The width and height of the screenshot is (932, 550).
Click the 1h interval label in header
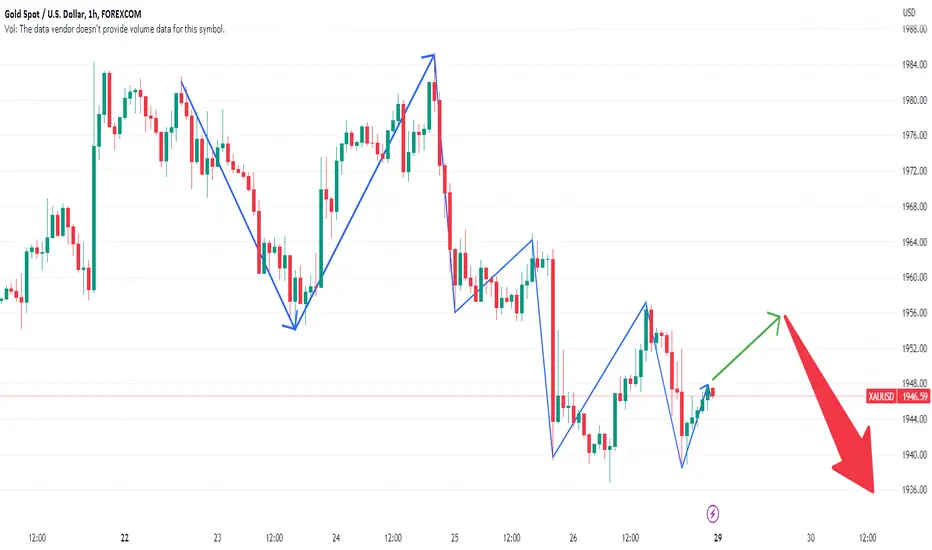pyautogui.click(x=93, y=14)
